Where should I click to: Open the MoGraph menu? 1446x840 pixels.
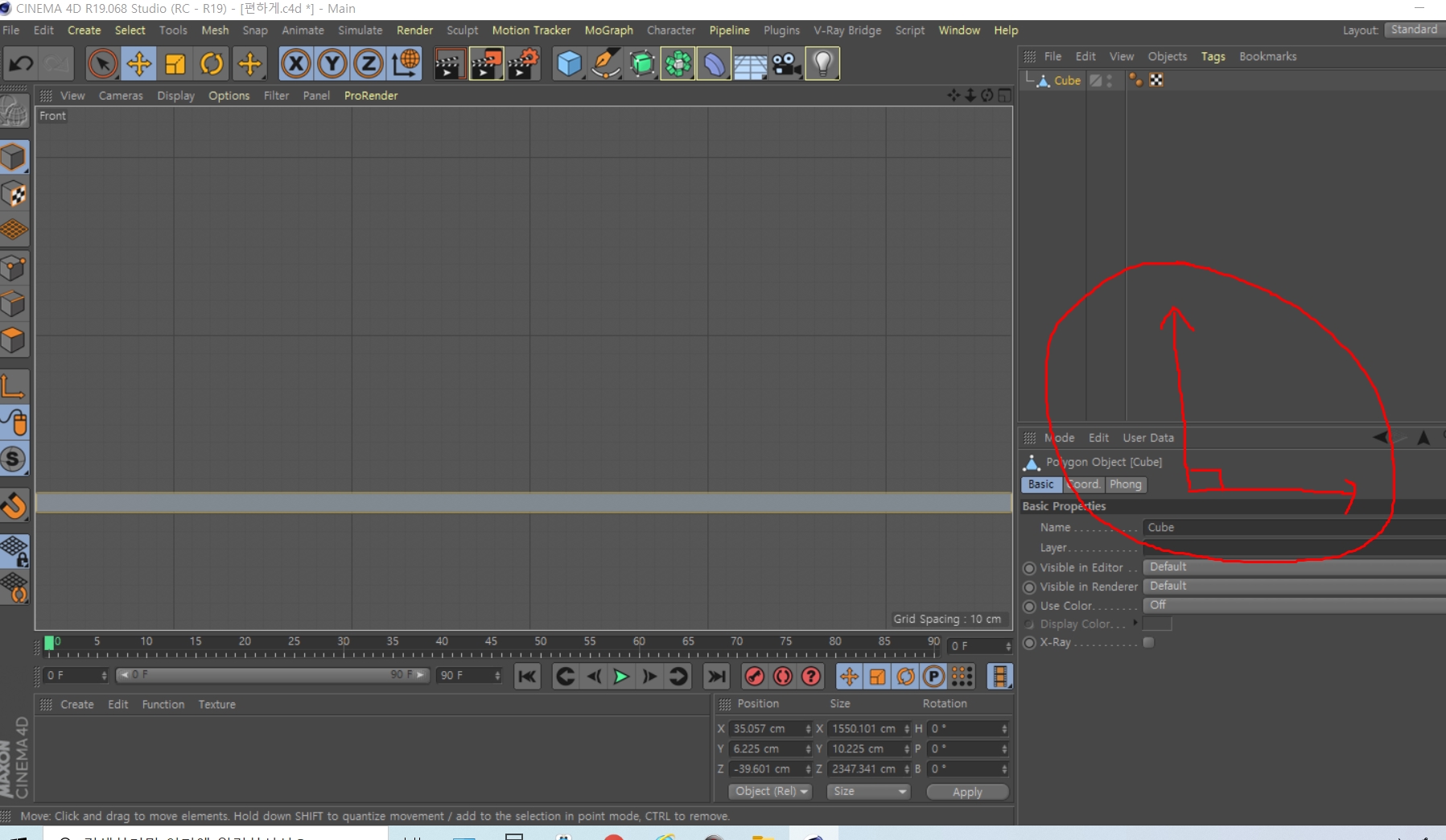(x=608, y=31)
